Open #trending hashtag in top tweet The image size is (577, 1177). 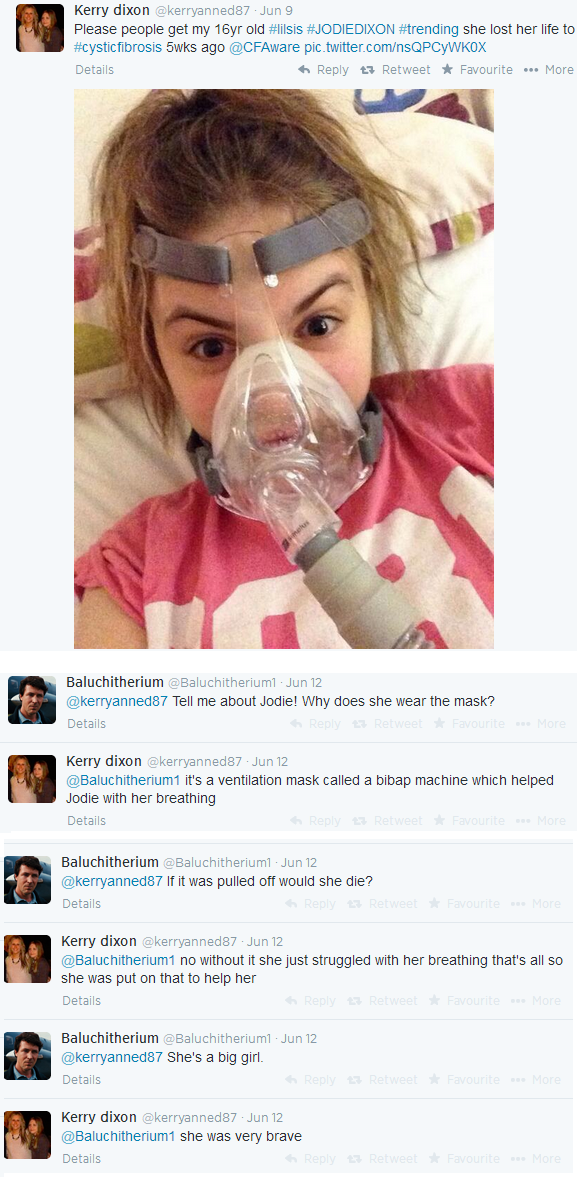(428, 30)
